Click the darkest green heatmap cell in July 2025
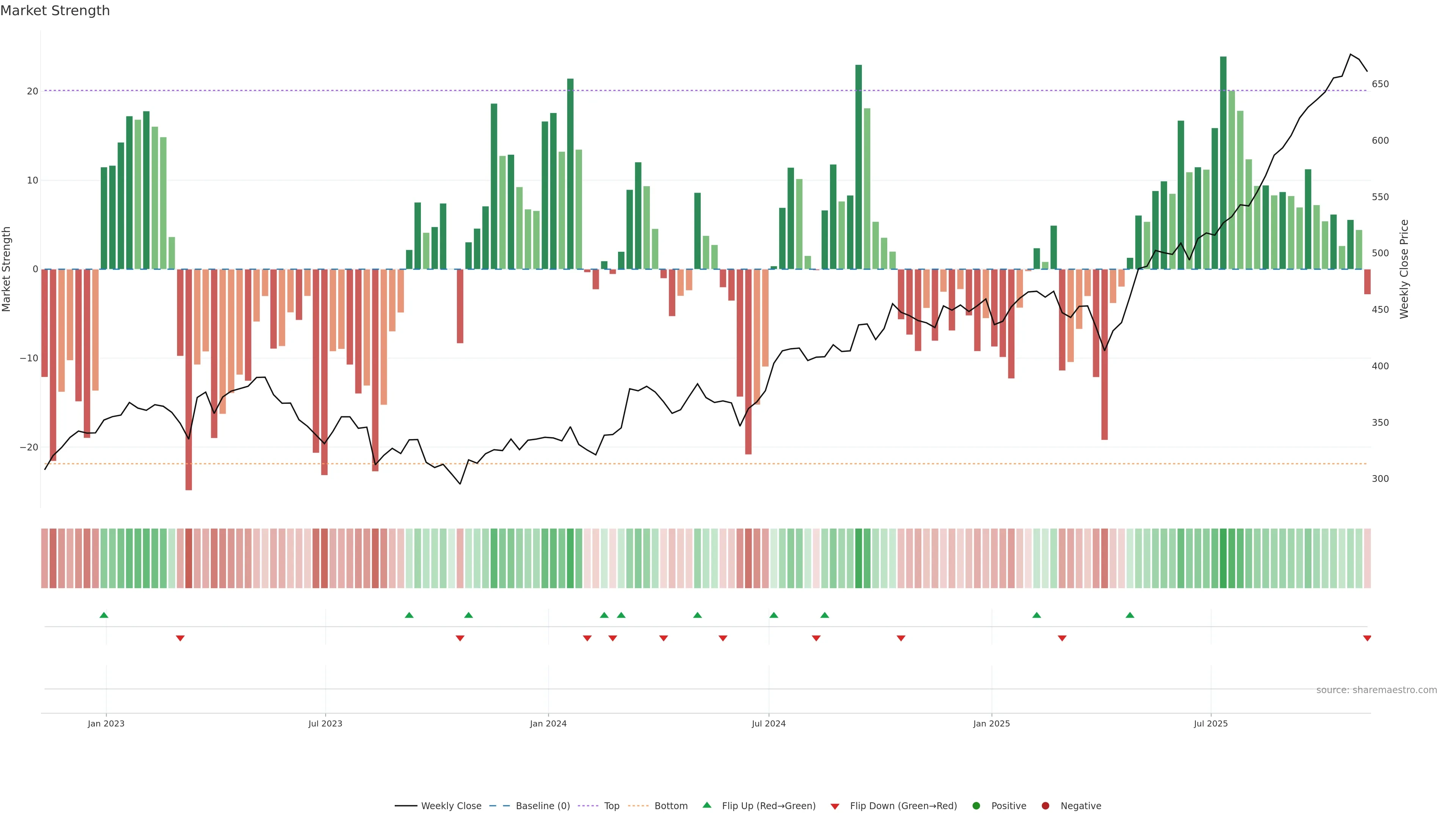Viewport: 1456px width, 819px height. pyautogui.click(x=1223, y=559)
